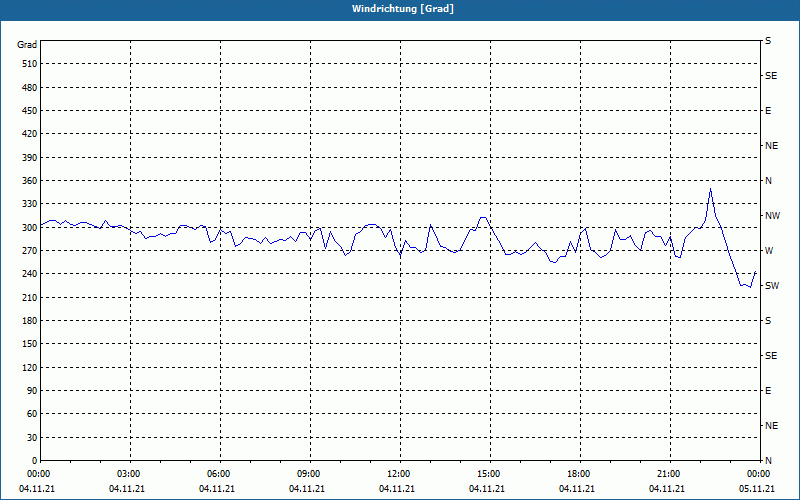Select the 18:00 time label

click(579, 474)
